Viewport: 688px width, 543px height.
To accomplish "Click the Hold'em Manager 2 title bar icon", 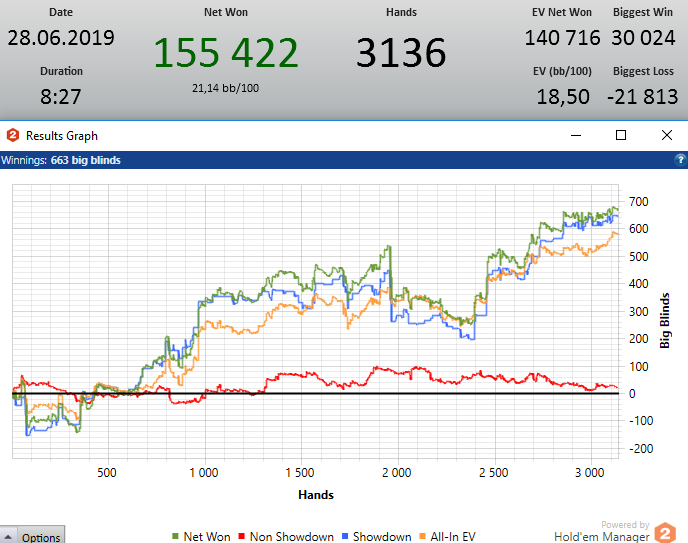I will [13, 135].
